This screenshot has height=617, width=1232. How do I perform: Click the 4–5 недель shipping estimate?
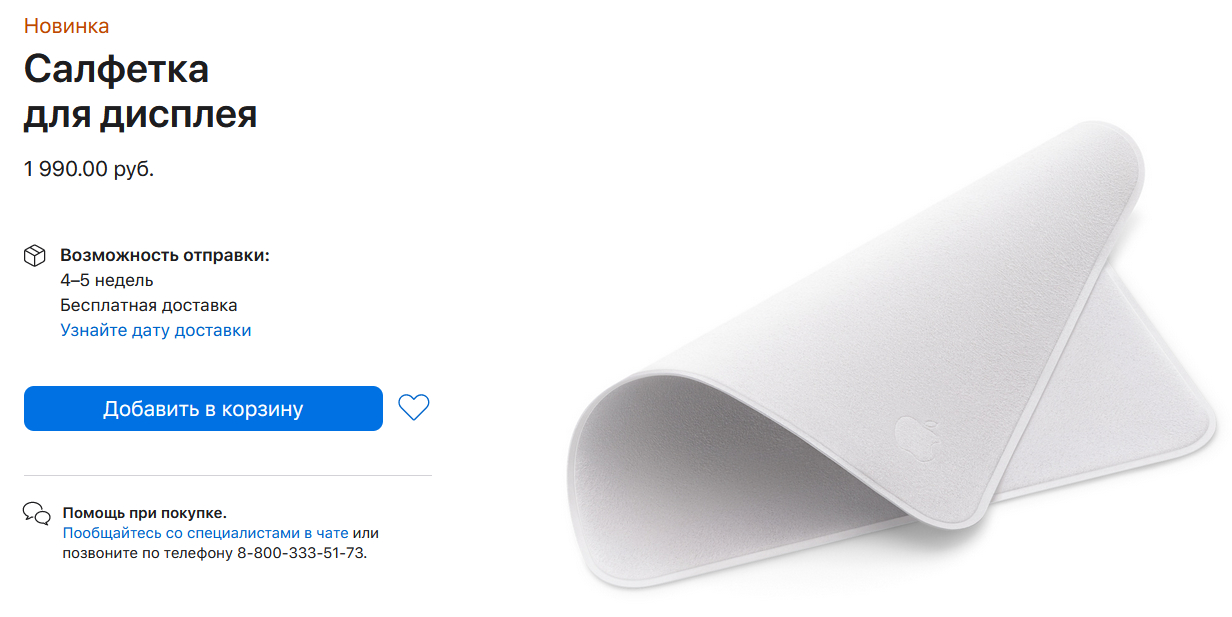107,280
